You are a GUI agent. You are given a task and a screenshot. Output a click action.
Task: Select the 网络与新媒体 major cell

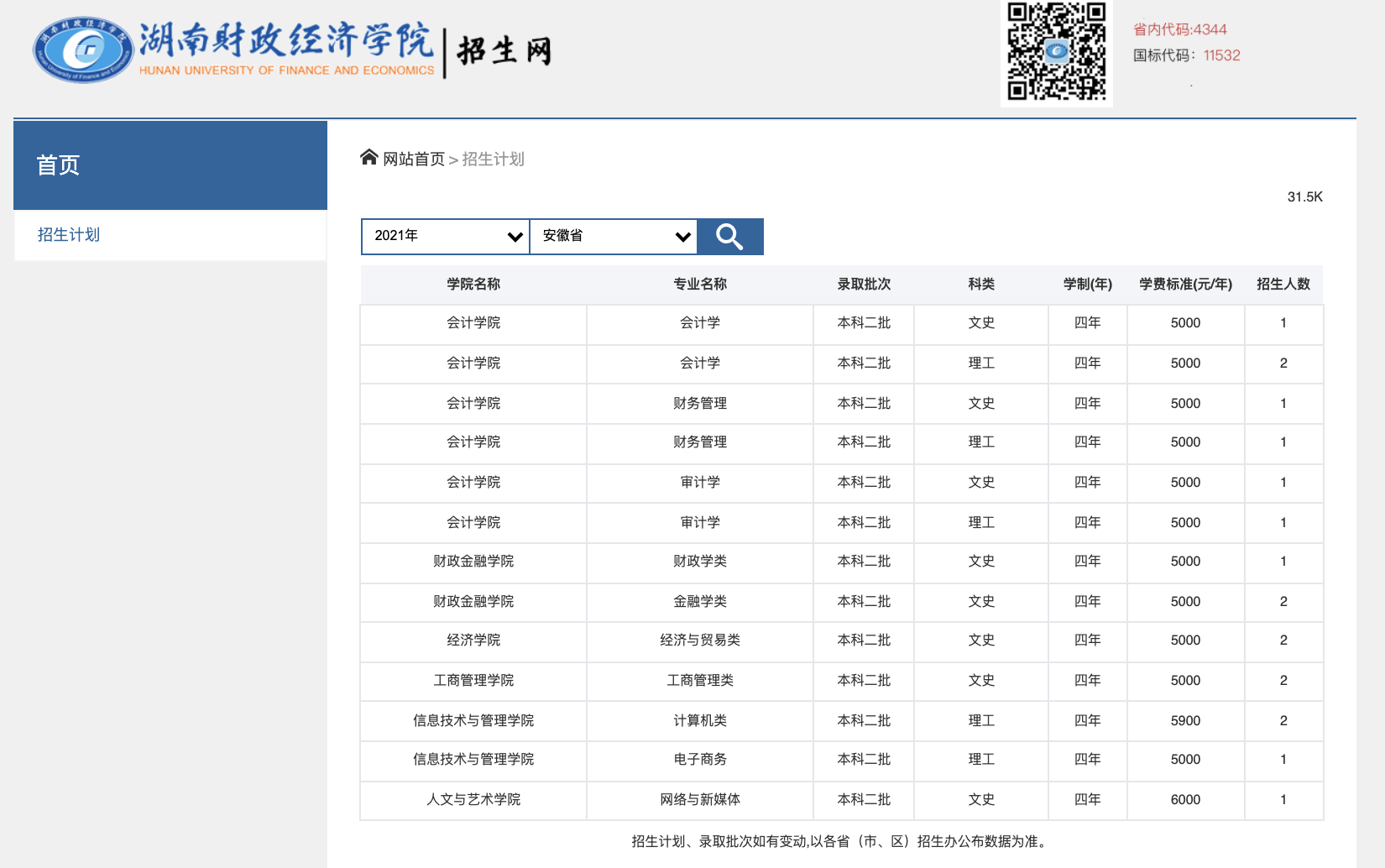[700, 800]
